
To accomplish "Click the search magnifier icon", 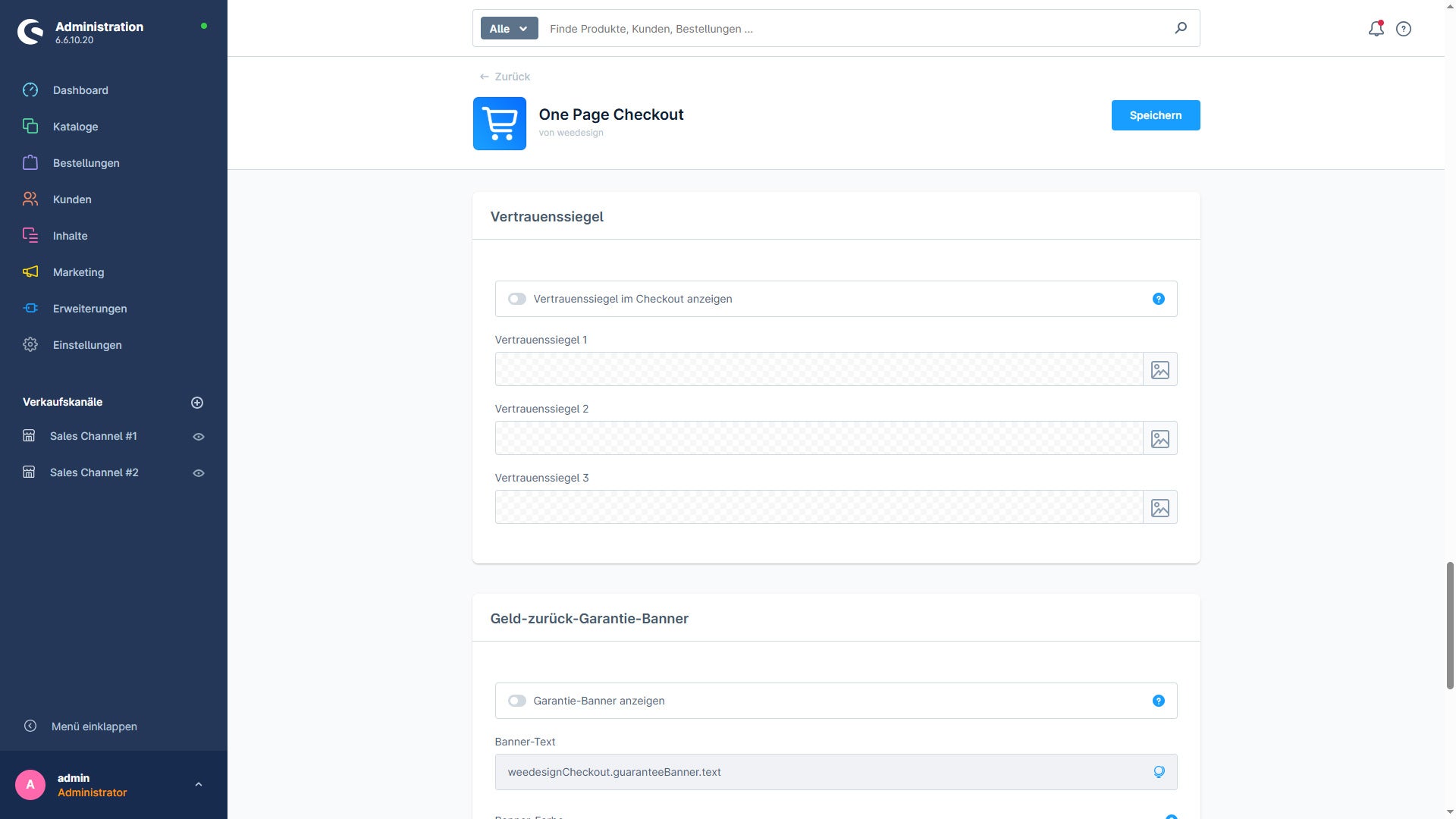I will (1181, 28).
